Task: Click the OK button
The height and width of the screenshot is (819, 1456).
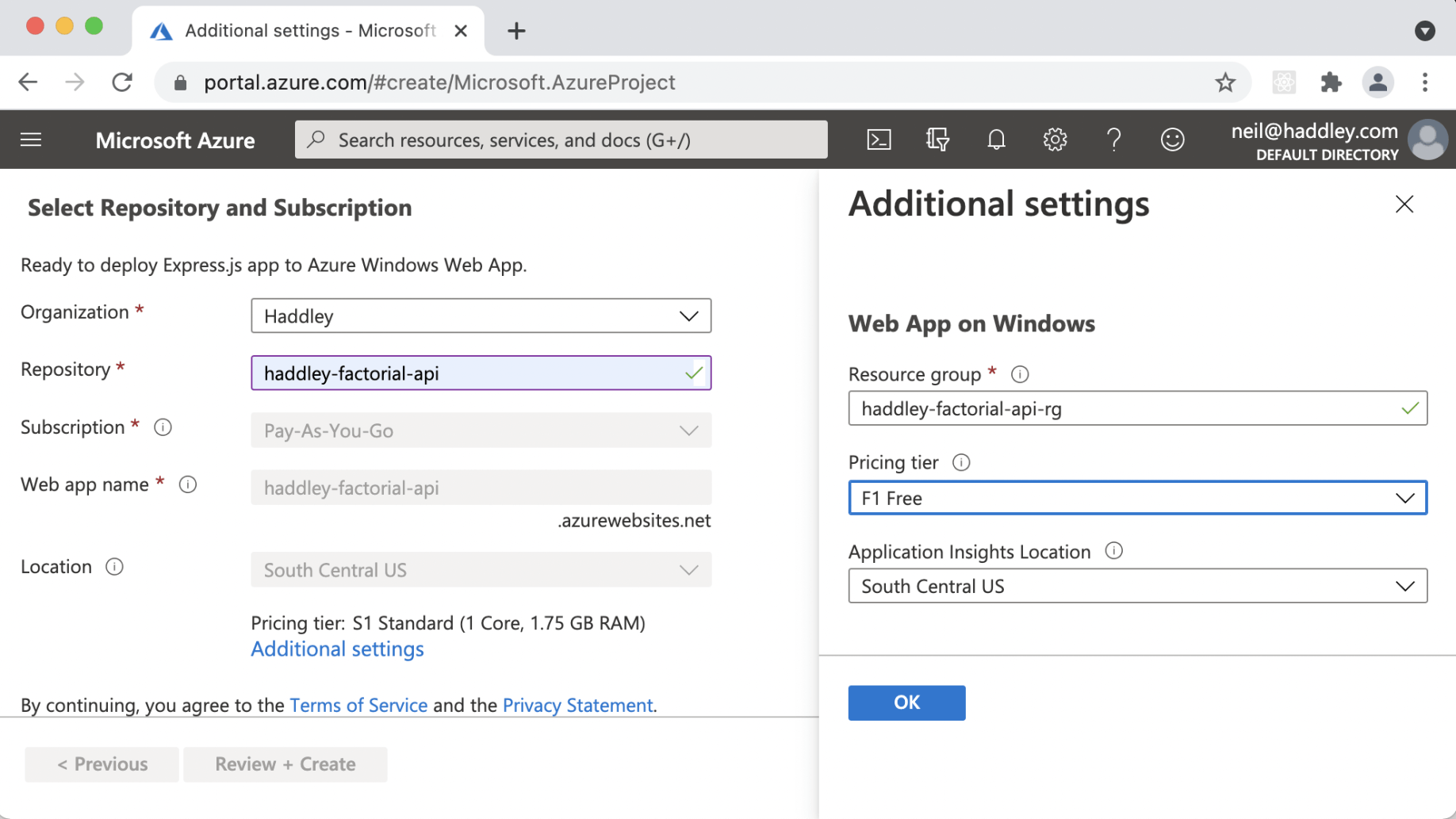Action: [x=906, y=702]
